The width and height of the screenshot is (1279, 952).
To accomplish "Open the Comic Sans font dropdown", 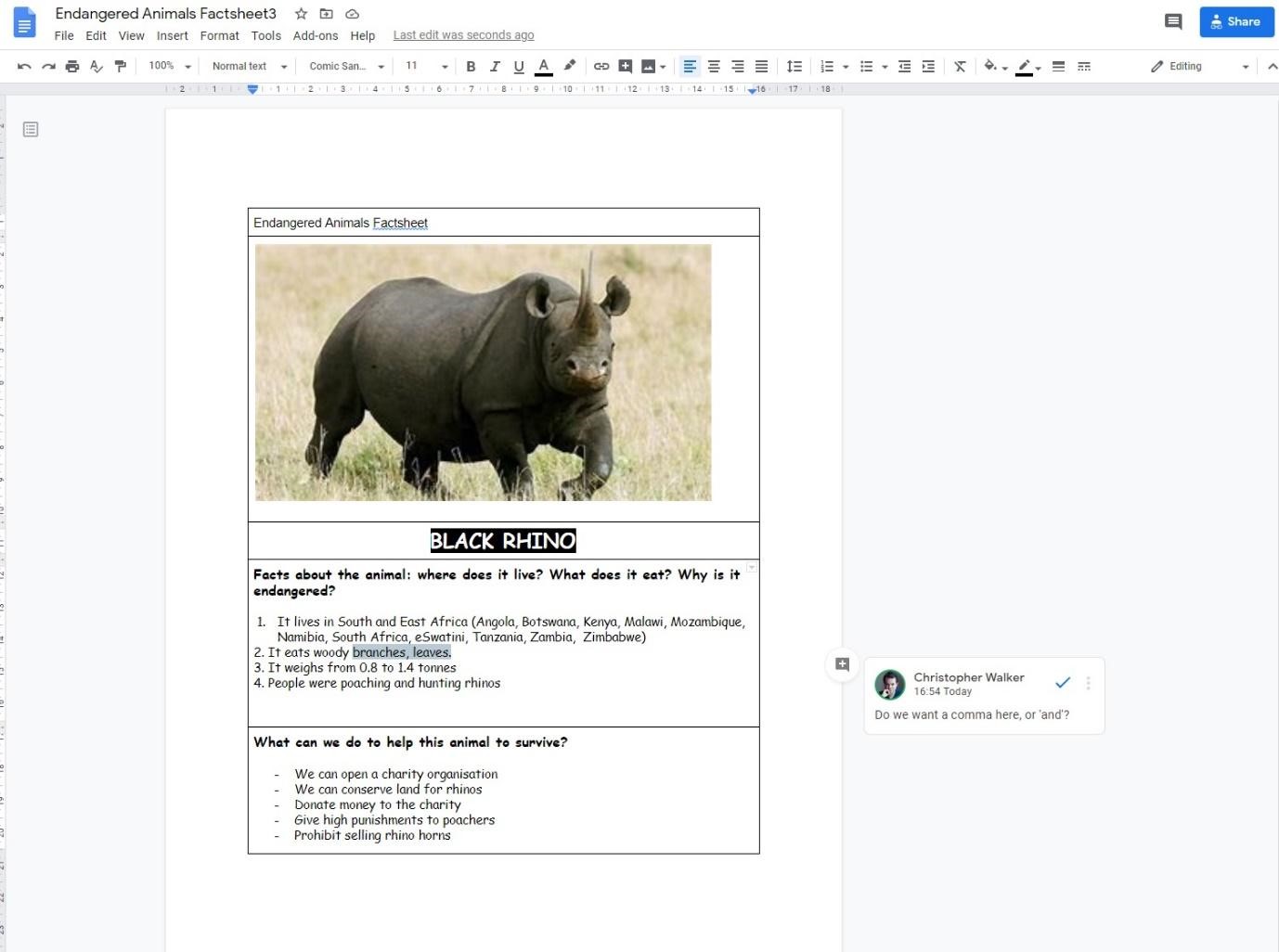I will pos(346,66).
